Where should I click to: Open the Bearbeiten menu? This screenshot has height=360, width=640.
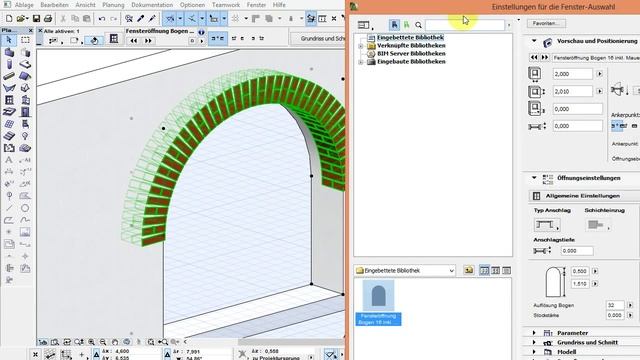[54, 5]
